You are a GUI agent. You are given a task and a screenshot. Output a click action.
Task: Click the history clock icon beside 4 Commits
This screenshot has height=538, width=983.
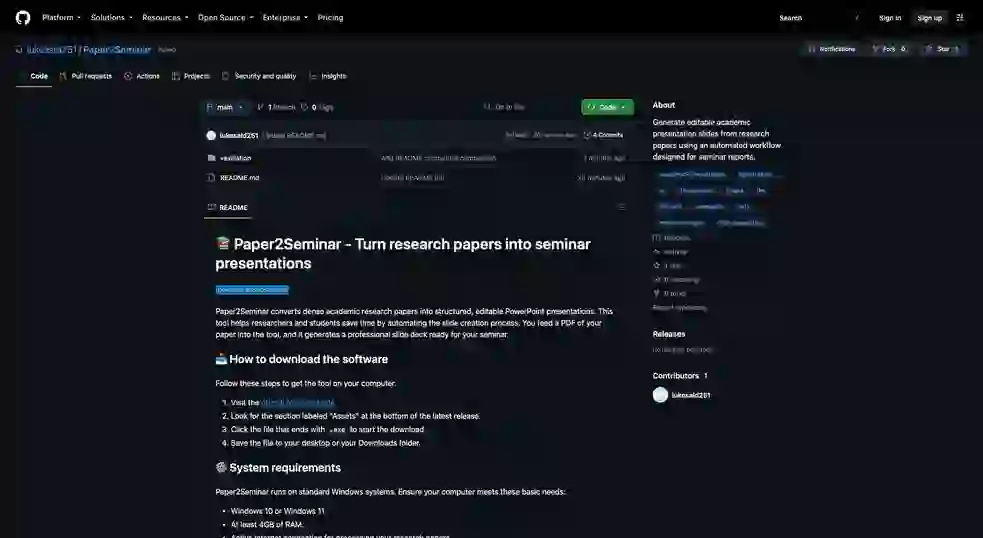(x=587, y=135)
